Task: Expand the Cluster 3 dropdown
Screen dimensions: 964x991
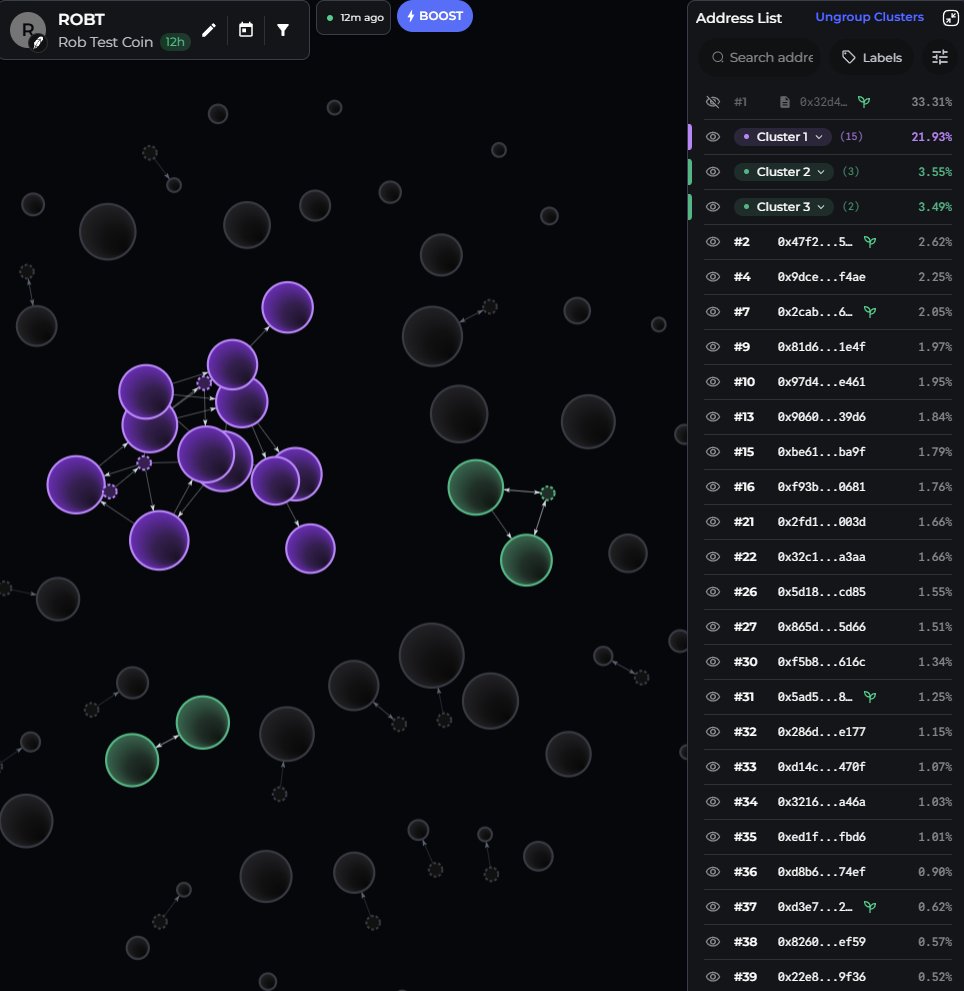Action: tap(784, 207)
